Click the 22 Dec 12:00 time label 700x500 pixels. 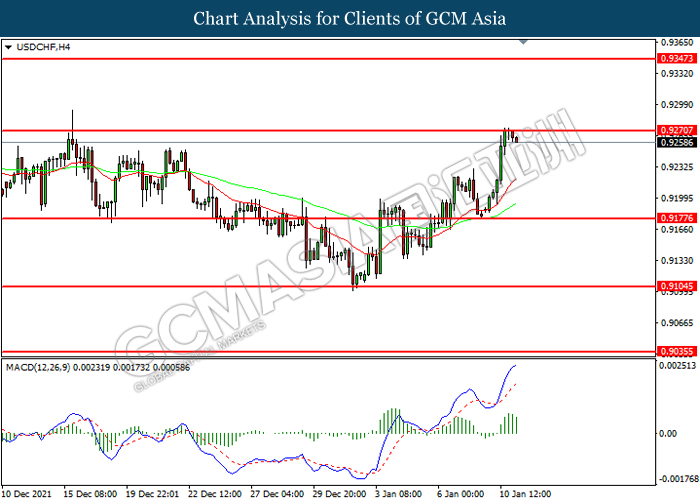(215, 494)
